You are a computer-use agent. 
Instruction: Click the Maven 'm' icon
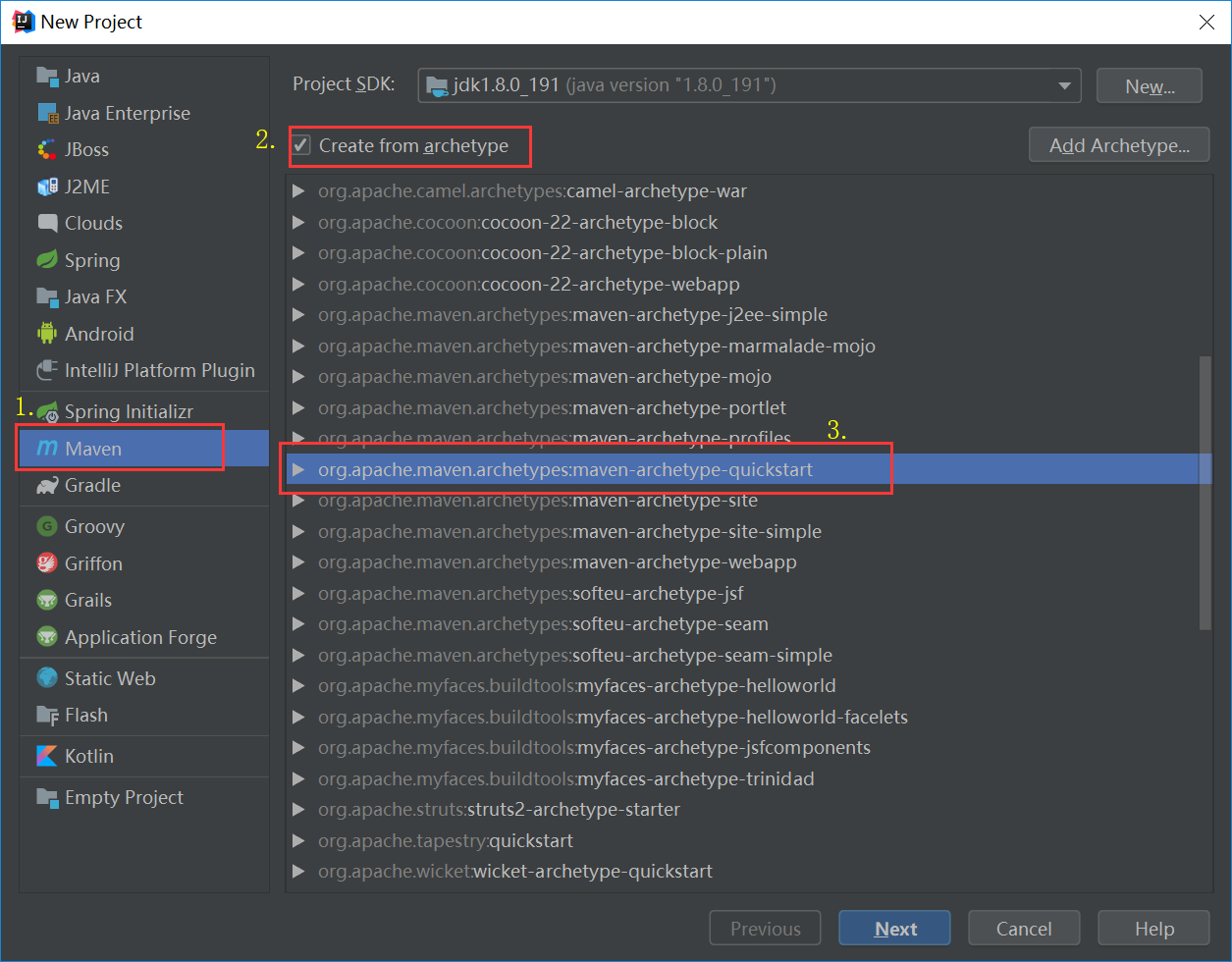(x=47, y=449)
